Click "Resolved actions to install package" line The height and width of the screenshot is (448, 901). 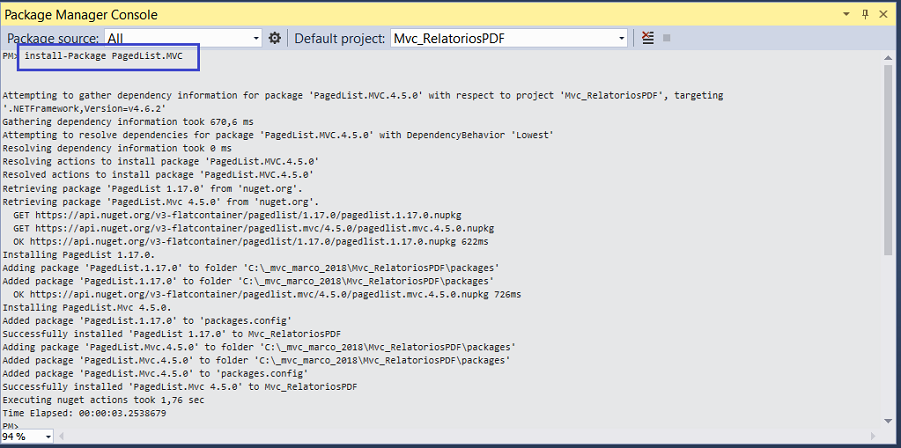pos(158,175)
